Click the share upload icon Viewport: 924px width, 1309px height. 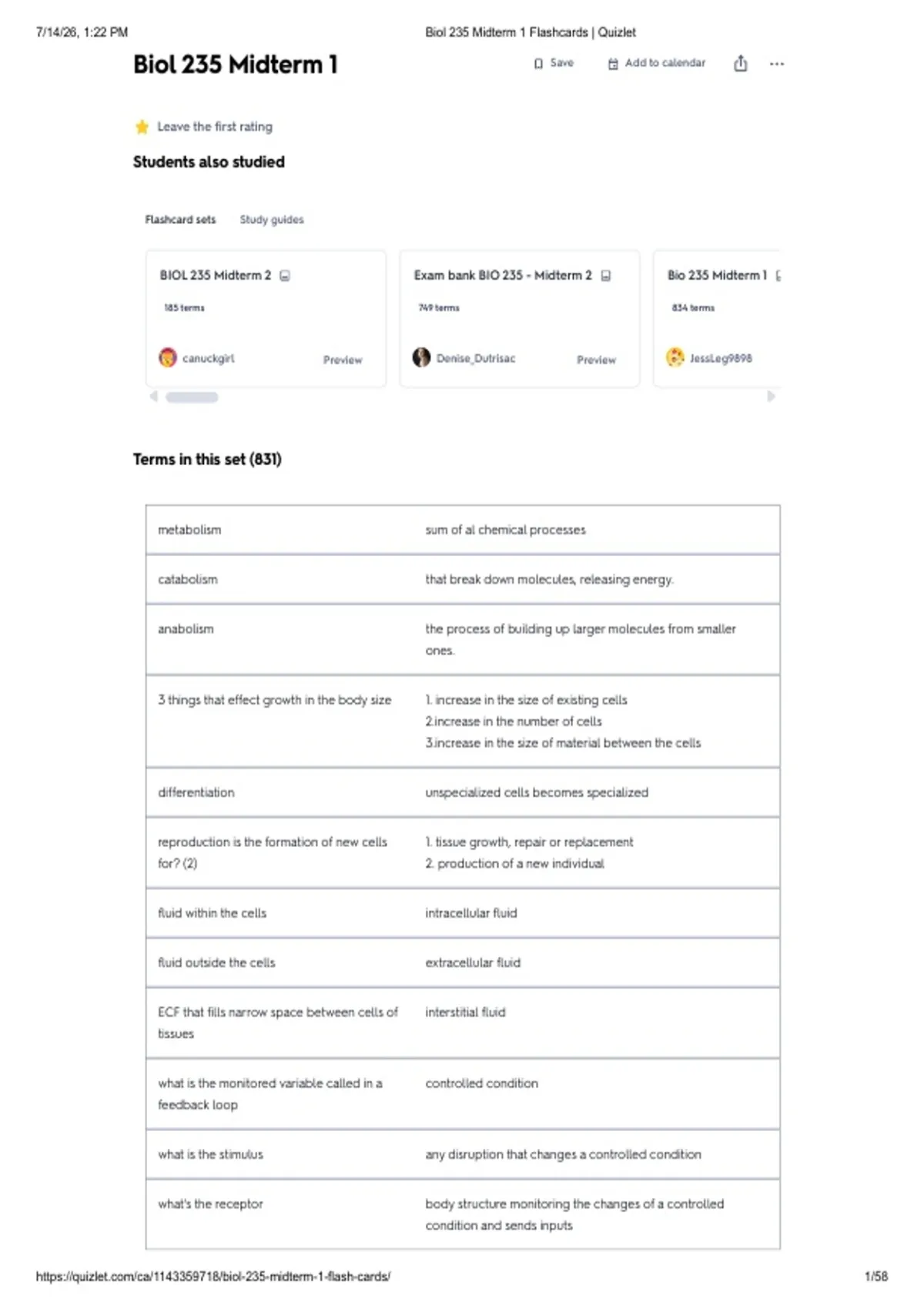pos(740,63)
